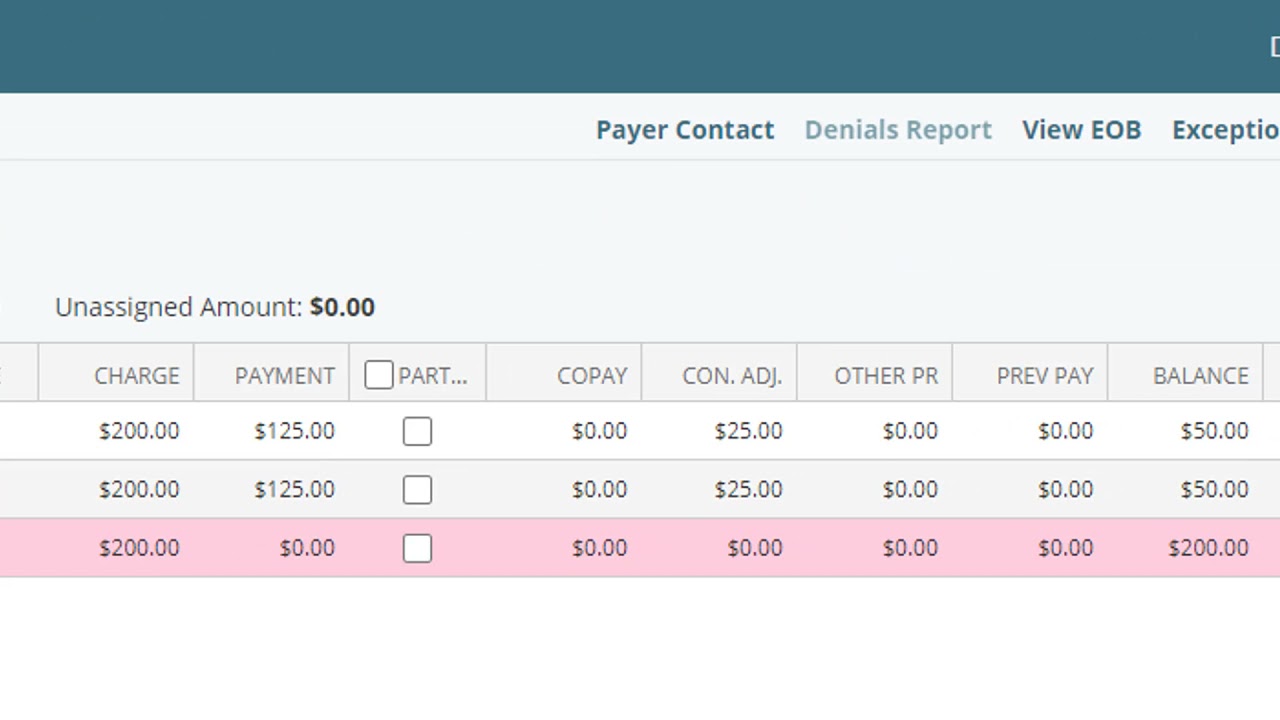Sort by the CHARGE column header
This screenshot has width=1280, height=720.
click(137, 376)
